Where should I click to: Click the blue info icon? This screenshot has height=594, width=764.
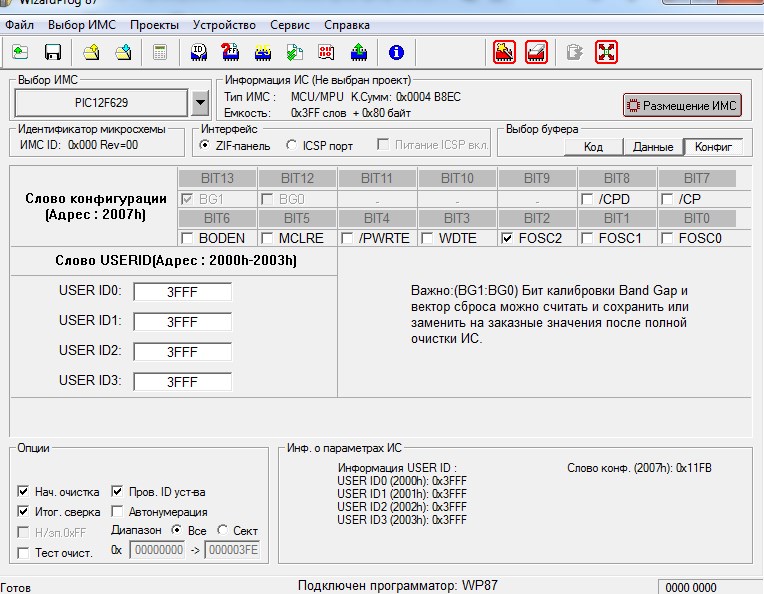click(x=396, y=52)
